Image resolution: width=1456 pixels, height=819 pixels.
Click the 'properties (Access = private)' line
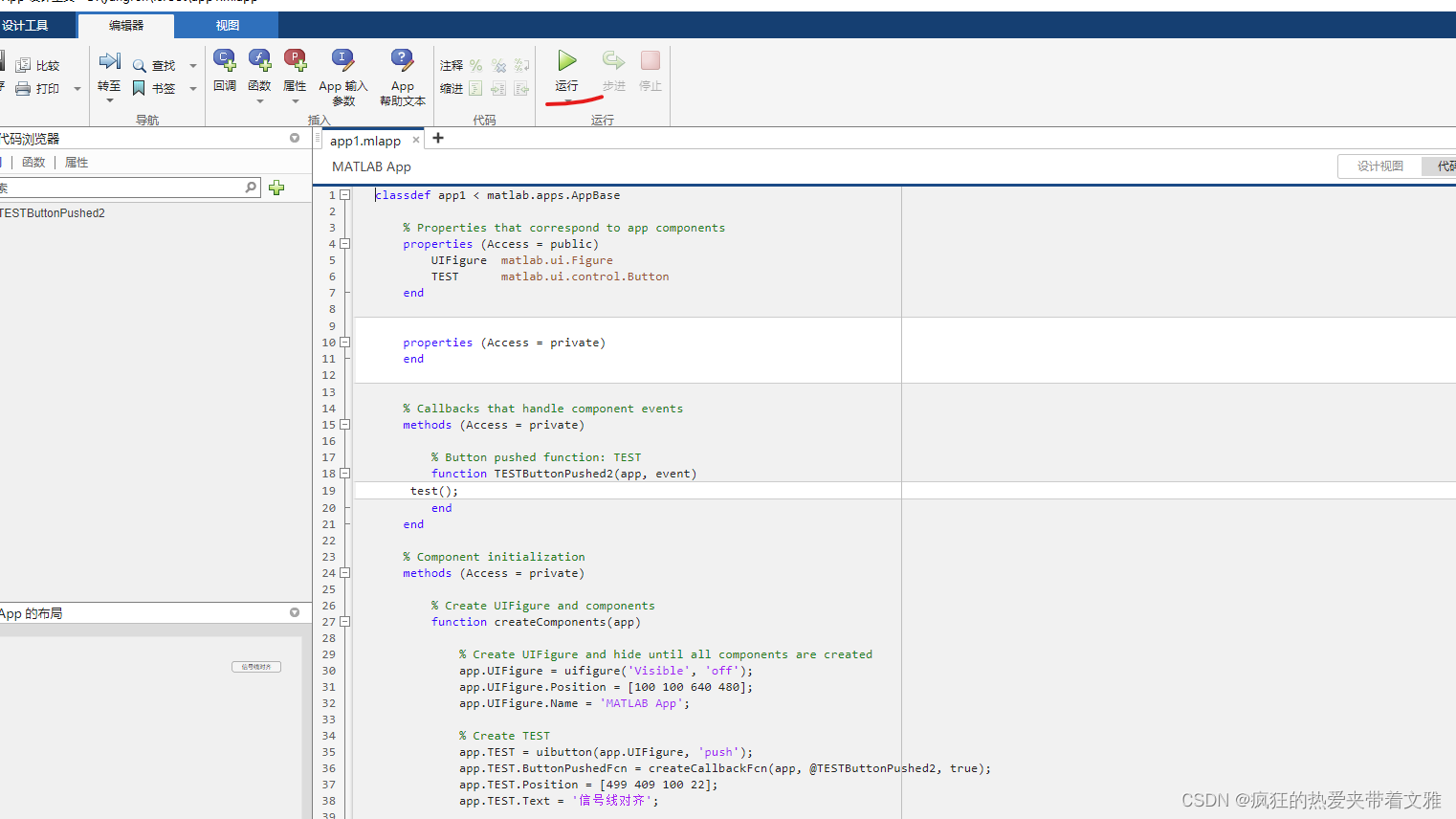click(504, 343)
